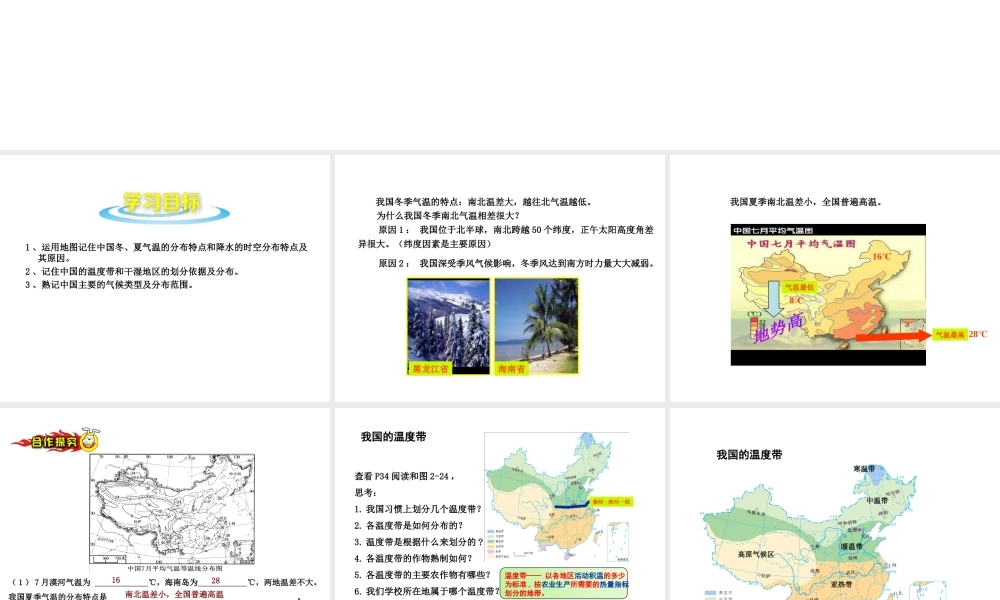The width and height of the screenshot is (1000, 600).
Task: Click question 3 温度带是根据什么来划分的
Action: point(418,542)
